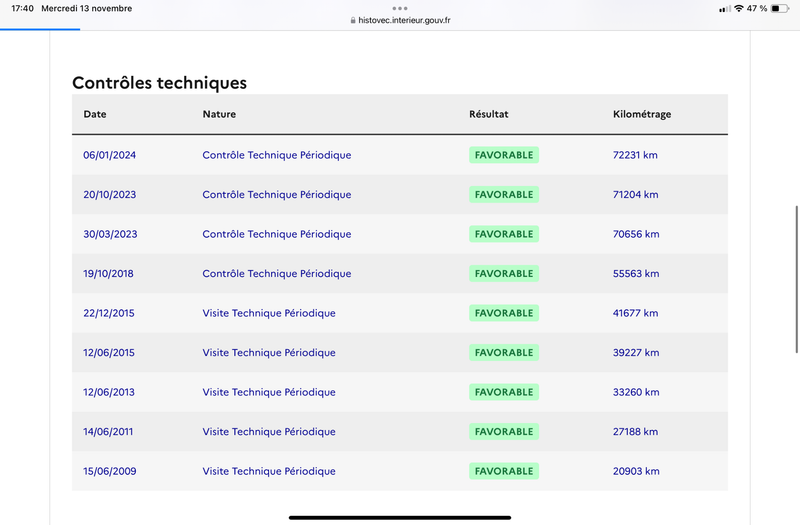
Task: Click FAVORABLE badge in 20/10/2023 row
Action: click(504, 194)
